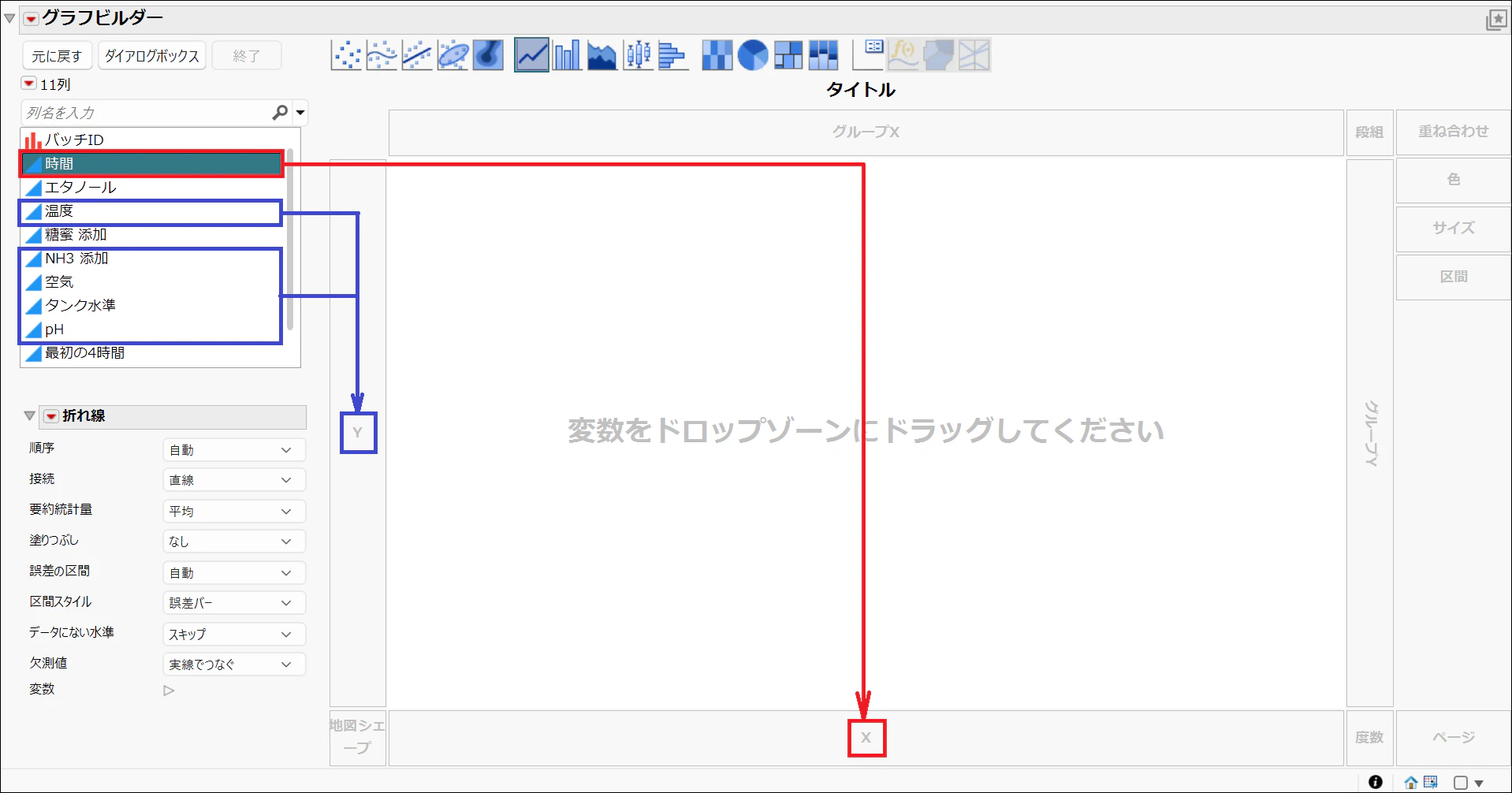Click the サイズ drop zone
The height and width of the screenshot is (793, 1512).
tap(1454, 229)
